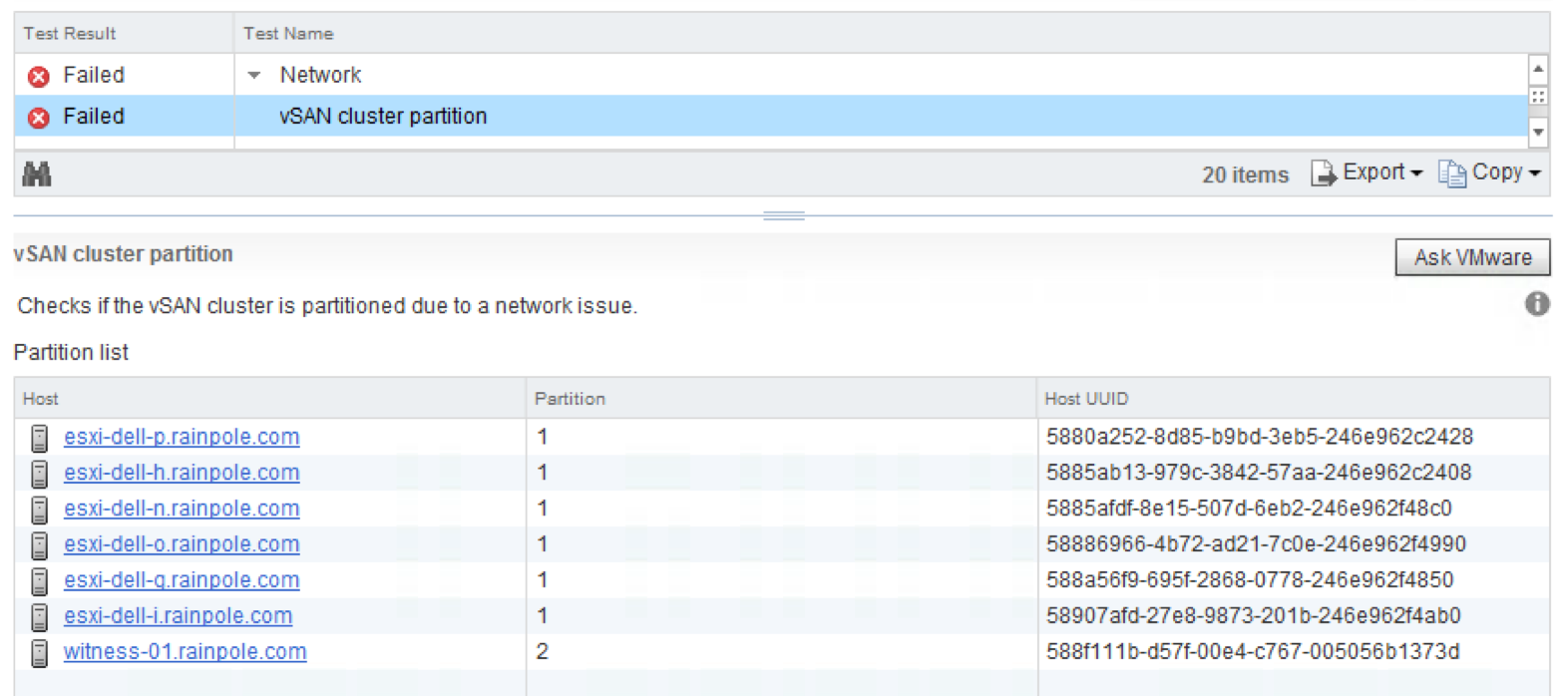The height and width of the screenshot is (696, 1568).
Task: Click host icon for esxi-dell-n.rainpole.com
Action: [x=39, y=510]
